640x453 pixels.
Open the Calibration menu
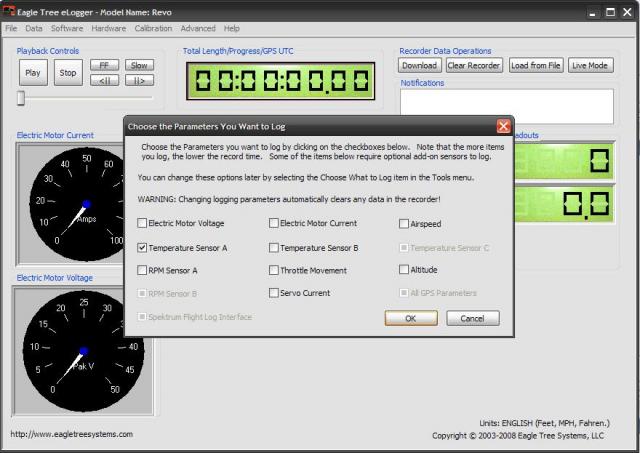tap(153, 29)
